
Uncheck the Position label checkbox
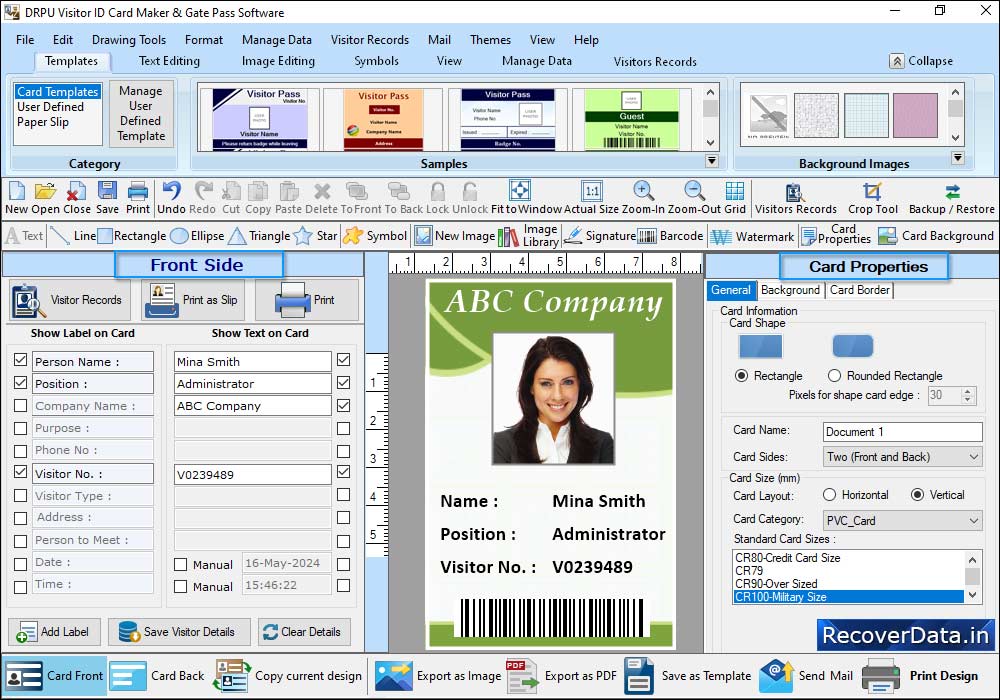20,383
